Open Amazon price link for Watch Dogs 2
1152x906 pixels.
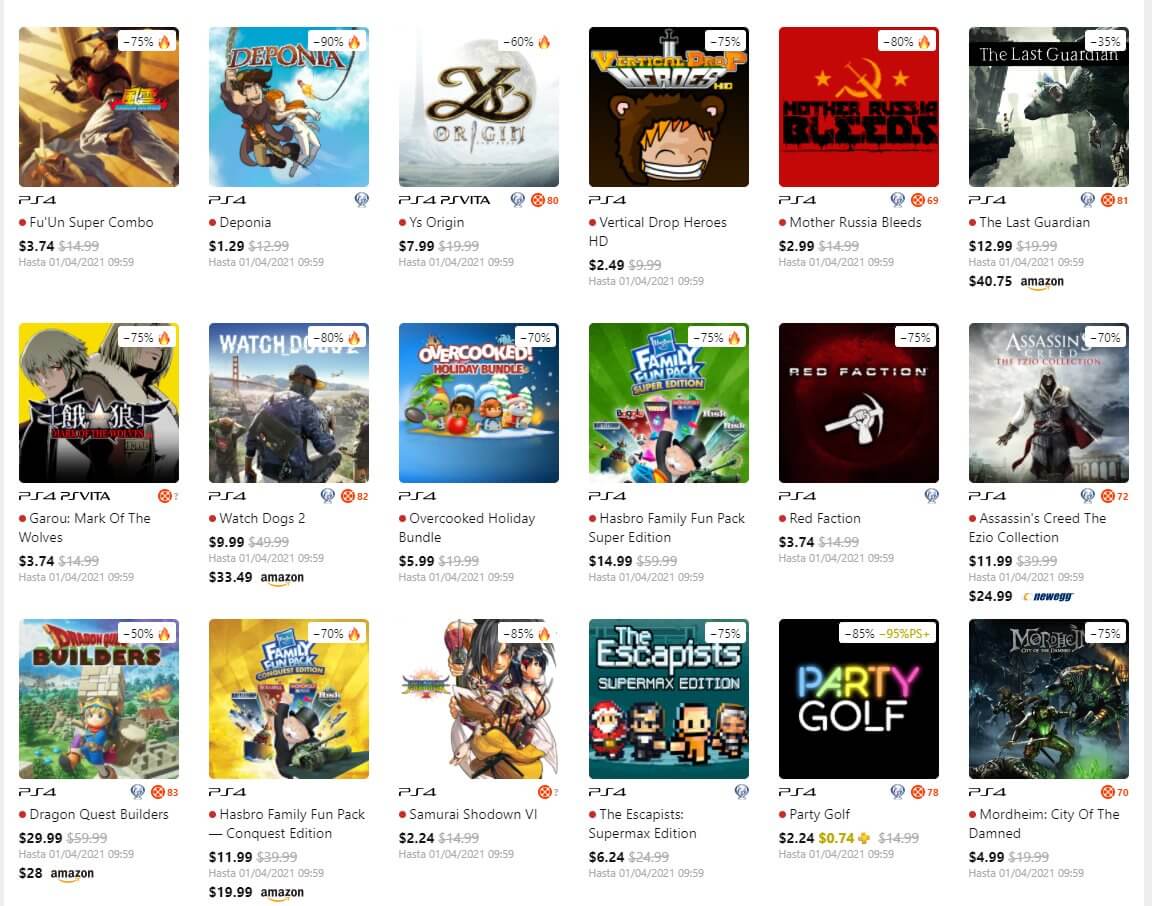point(256,578)
